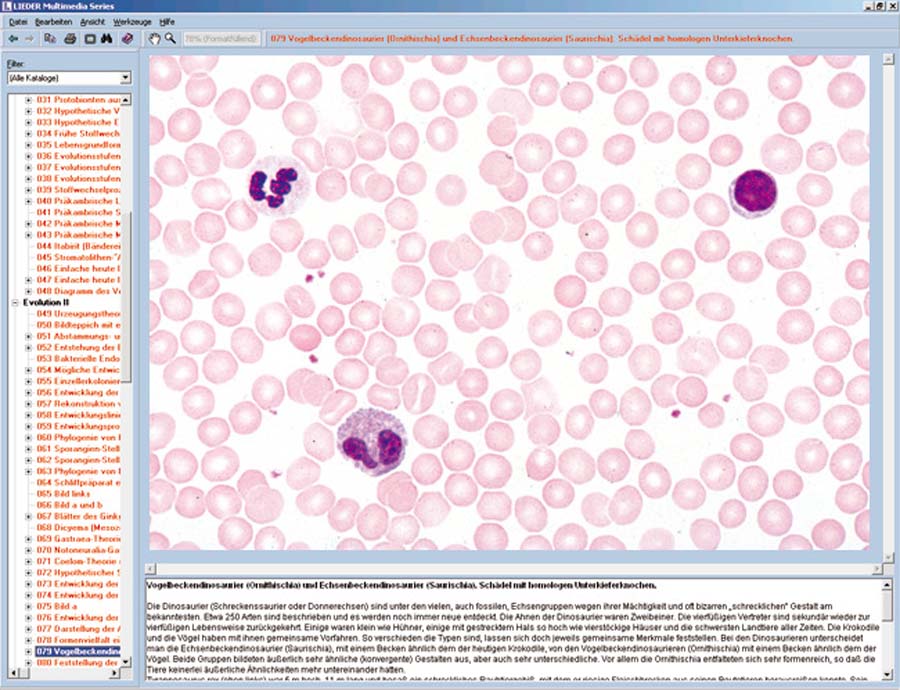Click the printer icon

(70, 38)
